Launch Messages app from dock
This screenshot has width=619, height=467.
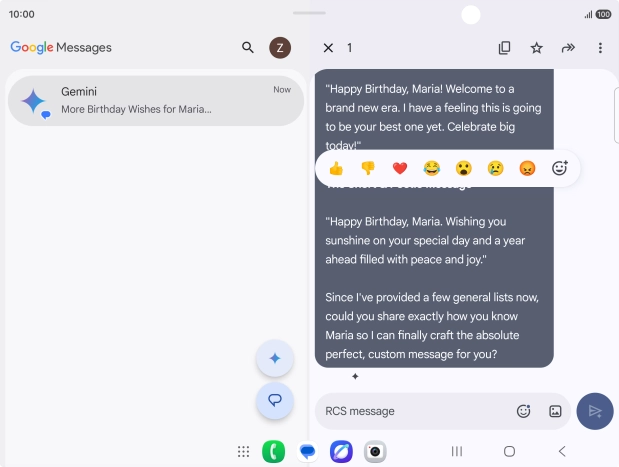[x=307, y=452]
